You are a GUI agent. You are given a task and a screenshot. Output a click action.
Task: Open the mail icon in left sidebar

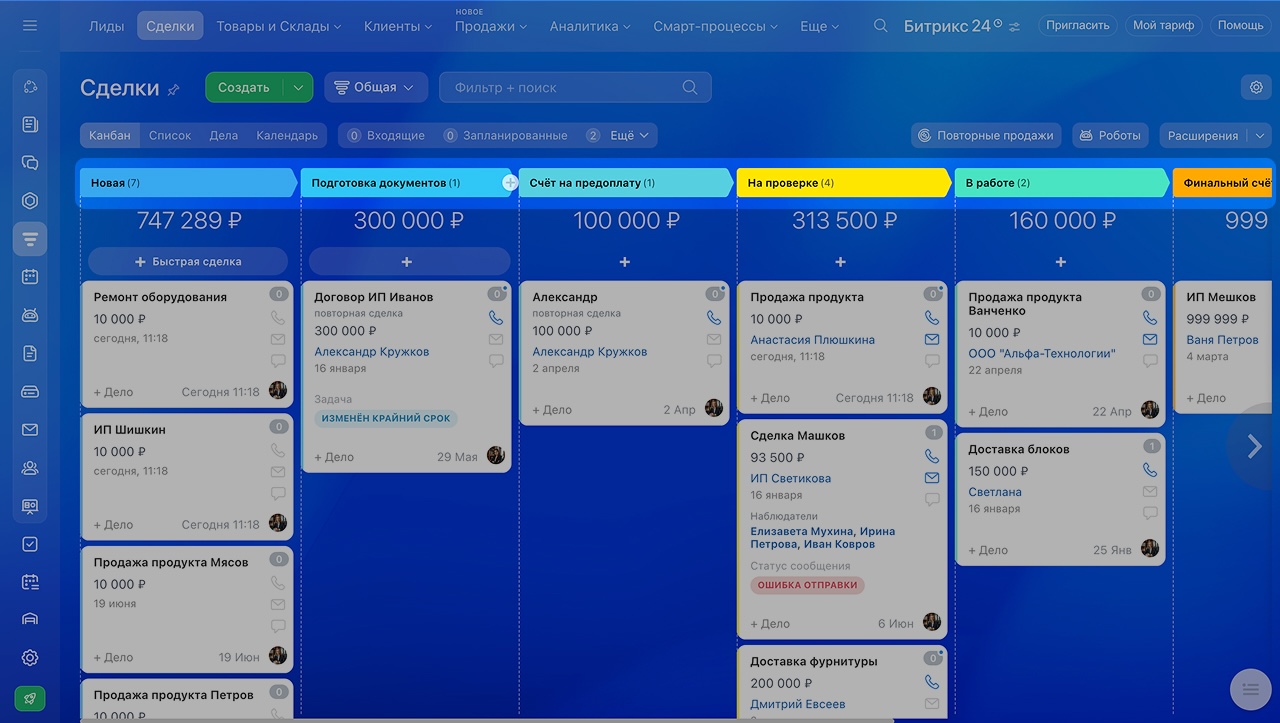point(30,430)
